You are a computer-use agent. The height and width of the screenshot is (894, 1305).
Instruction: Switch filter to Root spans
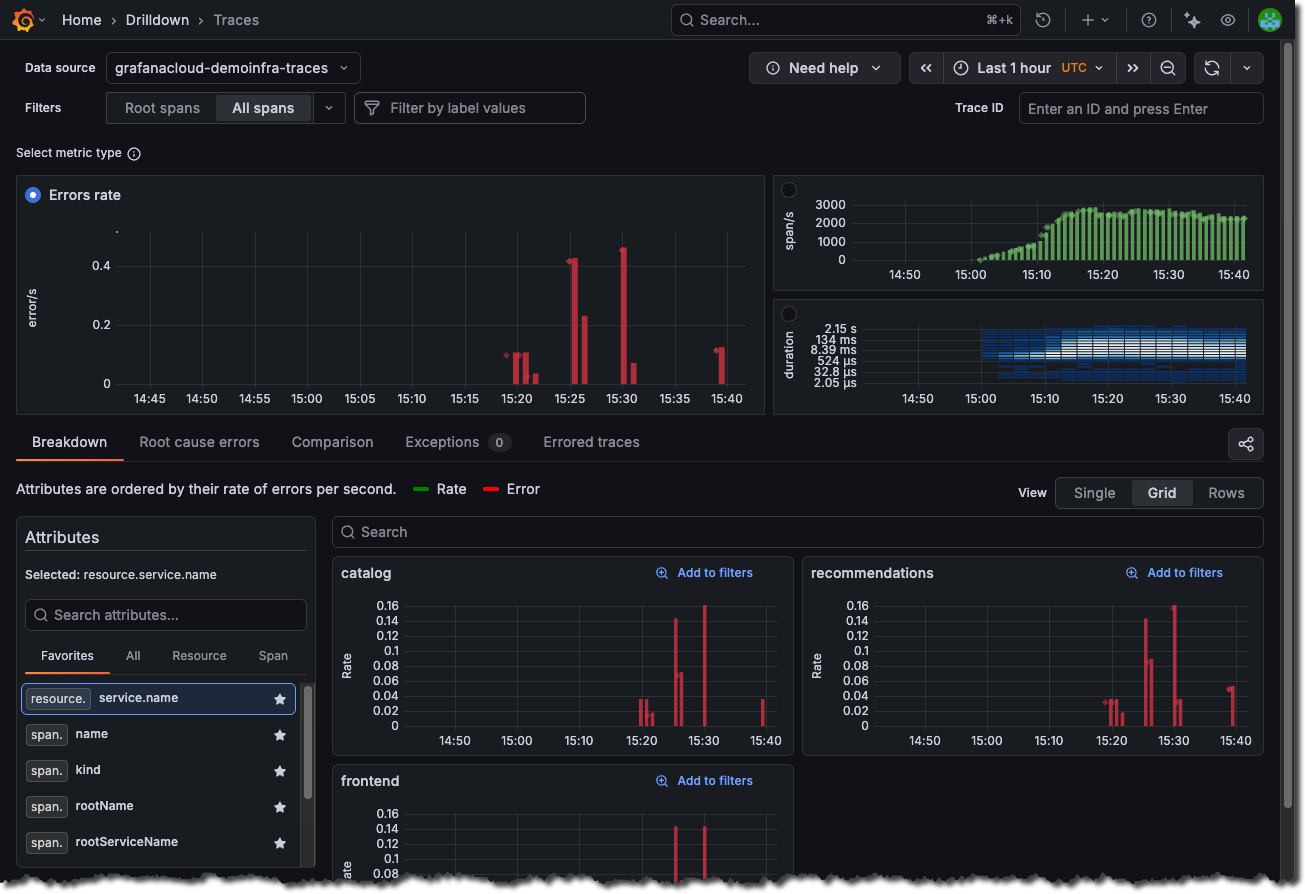162,108
